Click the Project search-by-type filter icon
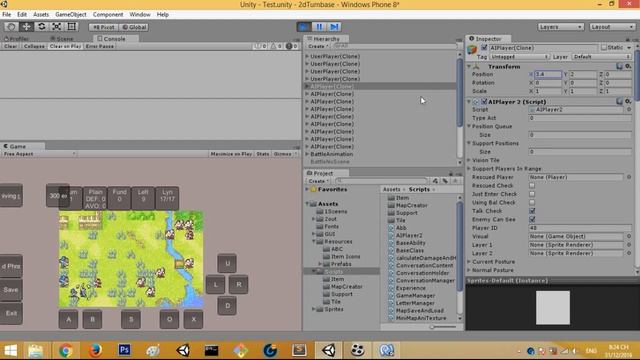This screenshot has width=640, height=360. [x=435, y=181]
